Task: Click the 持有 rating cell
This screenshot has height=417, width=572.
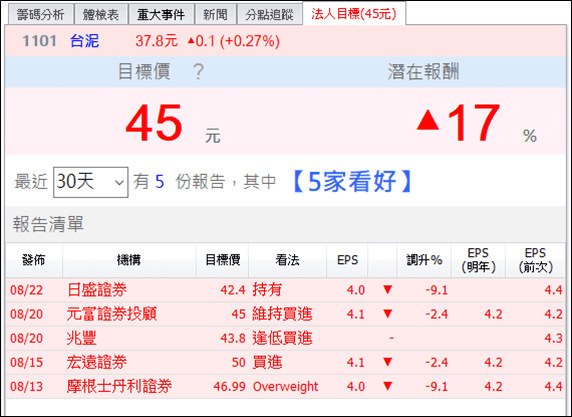Action: (x=267, y=290)
